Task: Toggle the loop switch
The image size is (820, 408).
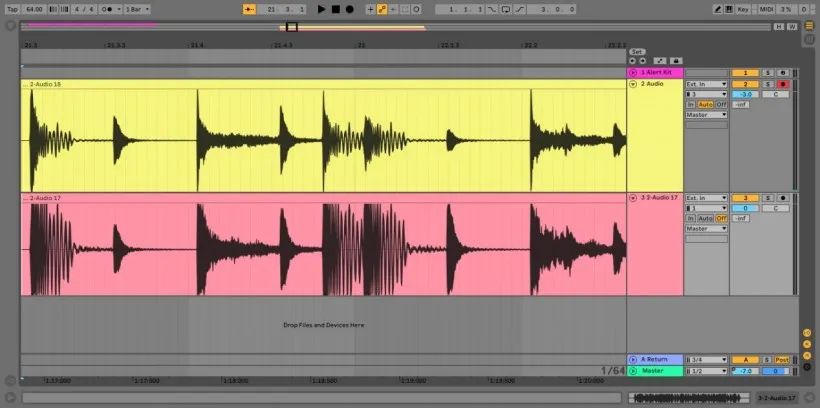Action: click(506, 9)
